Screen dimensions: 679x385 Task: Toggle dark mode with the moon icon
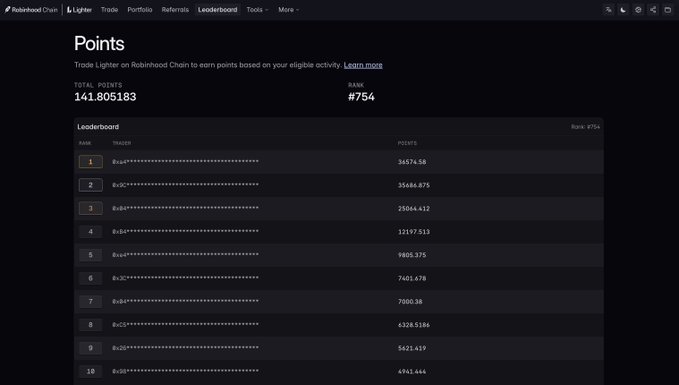coord(623,10)
